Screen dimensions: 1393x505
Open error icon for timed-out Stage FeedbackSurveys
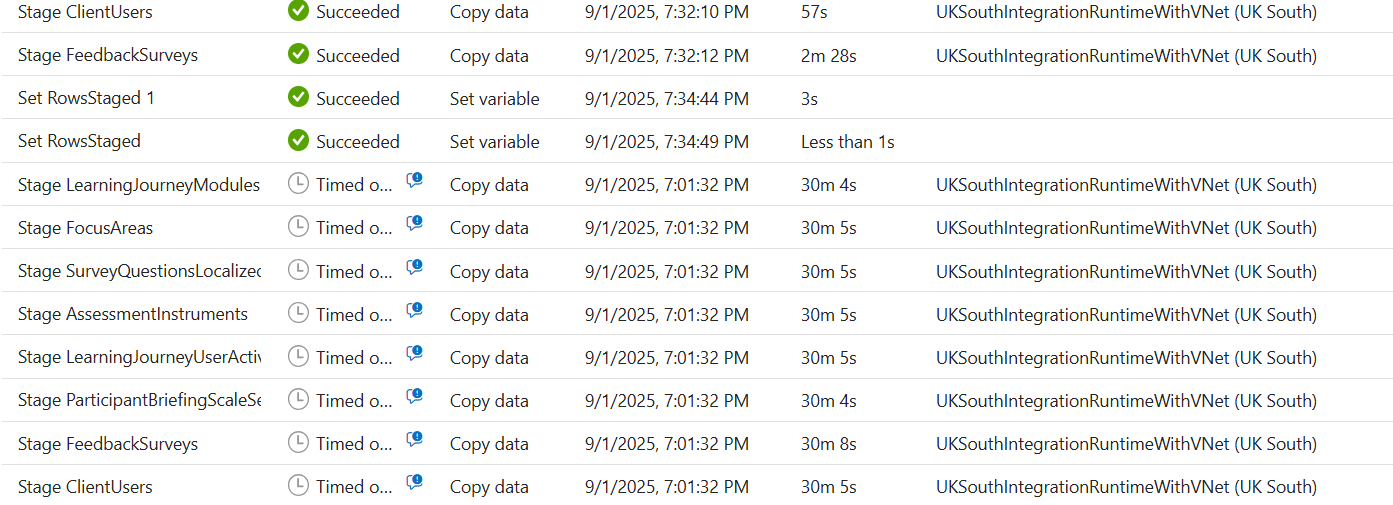pos(414,439)
